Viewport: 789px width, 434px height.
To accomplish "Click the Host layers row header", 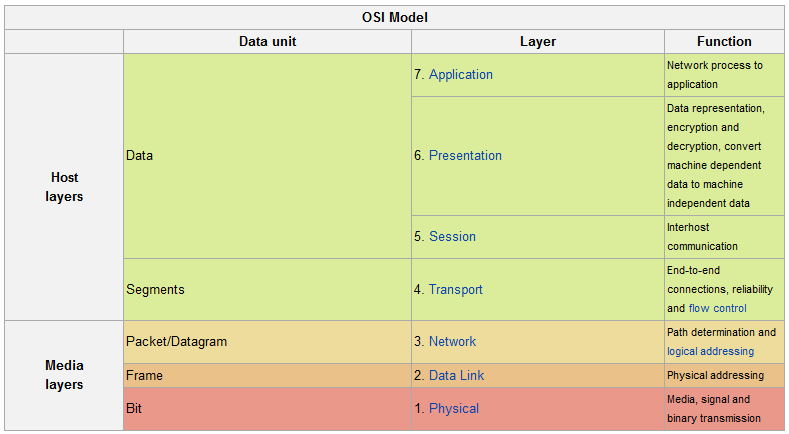I will (64, 187).
